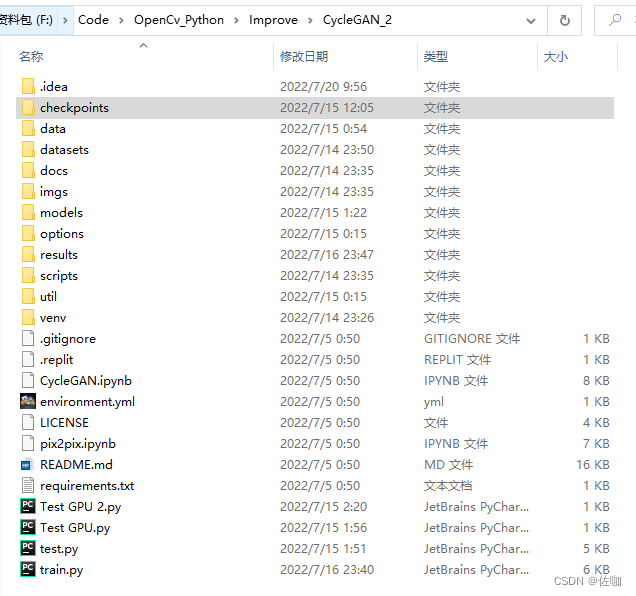Click the docs folder icon
Viewport: 636px width, 596px height.
pos(28,170)
